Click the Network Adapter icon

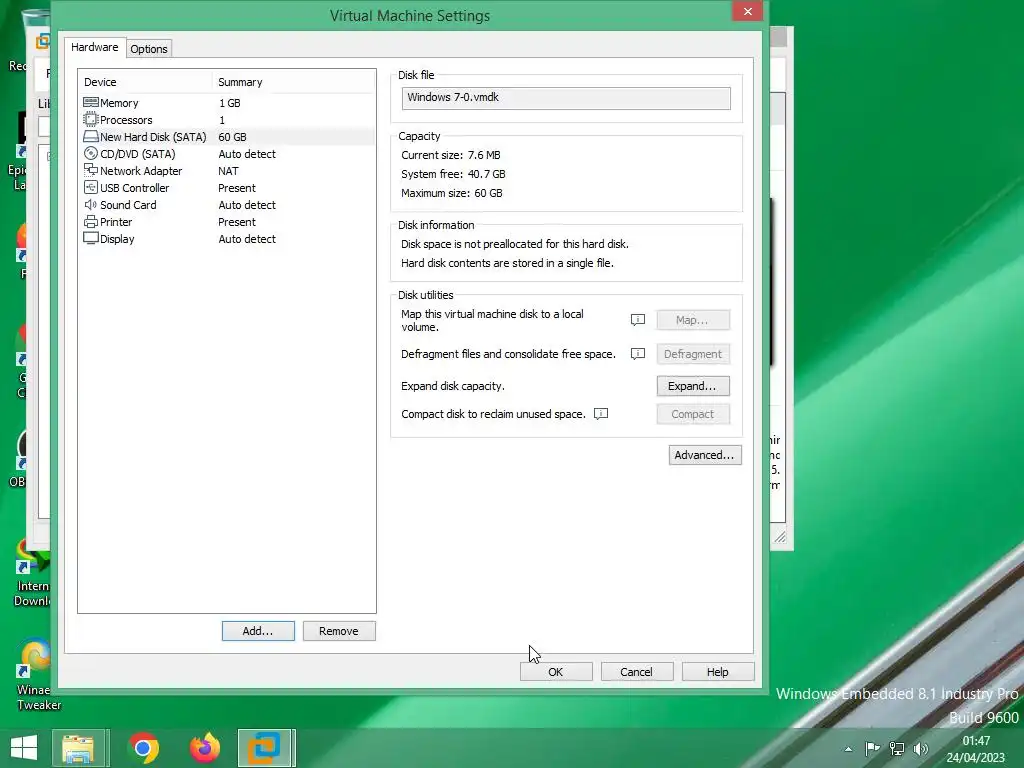[91, 170]
